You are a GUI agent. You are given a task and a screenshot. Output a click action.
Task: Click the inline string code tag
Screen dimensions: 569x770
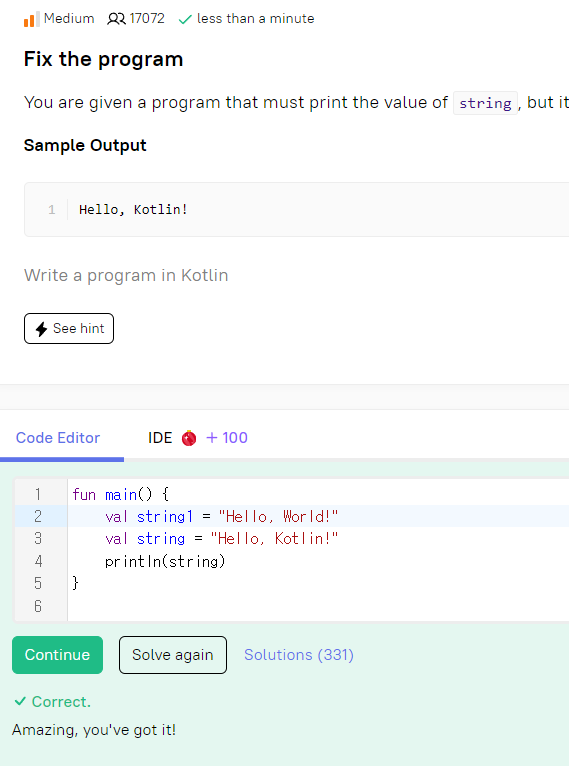485,103
